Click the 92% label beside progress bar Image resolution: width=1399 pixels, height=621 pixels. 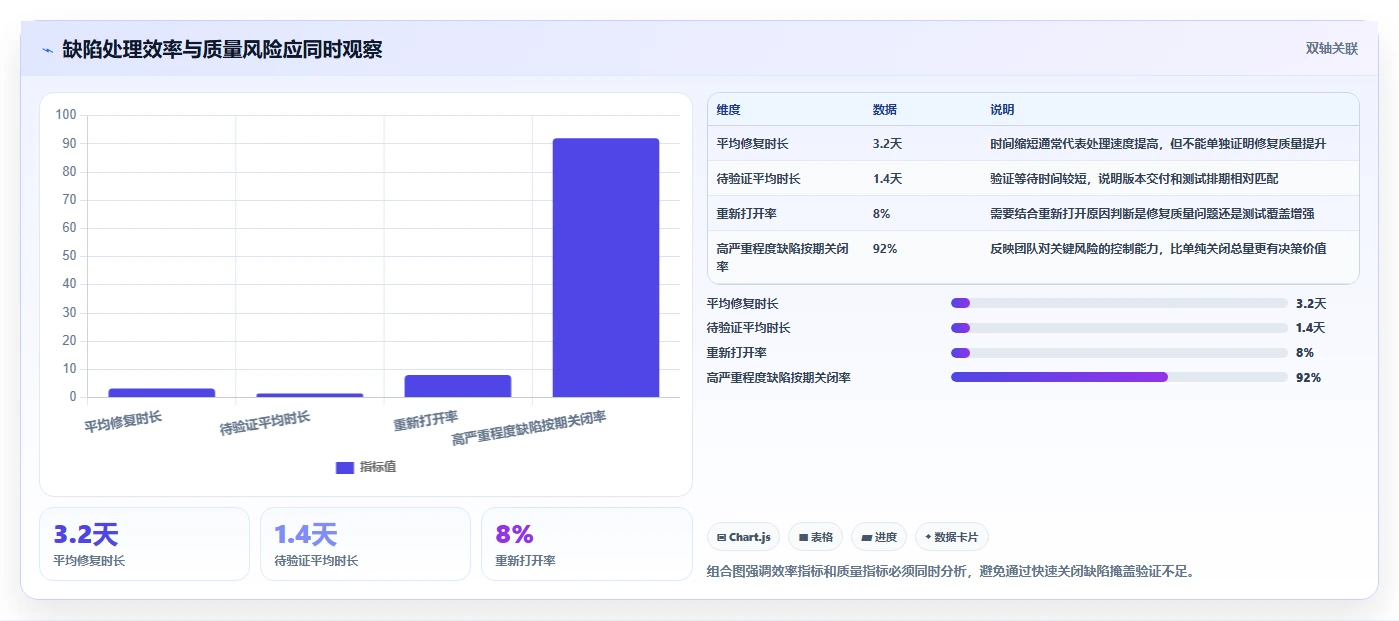[1308, 378]
